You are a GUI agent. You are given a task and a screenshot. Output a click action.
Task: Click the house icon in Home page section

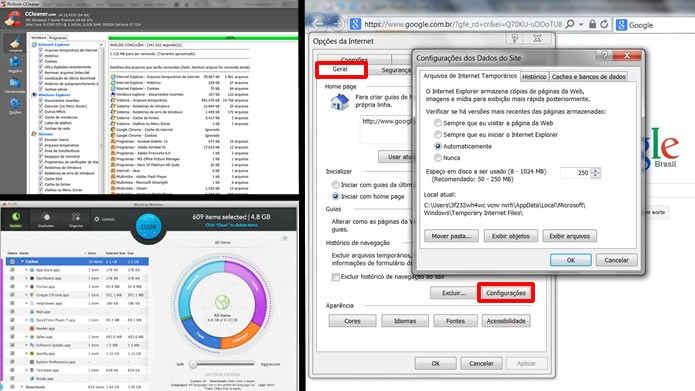click(340, 102)
